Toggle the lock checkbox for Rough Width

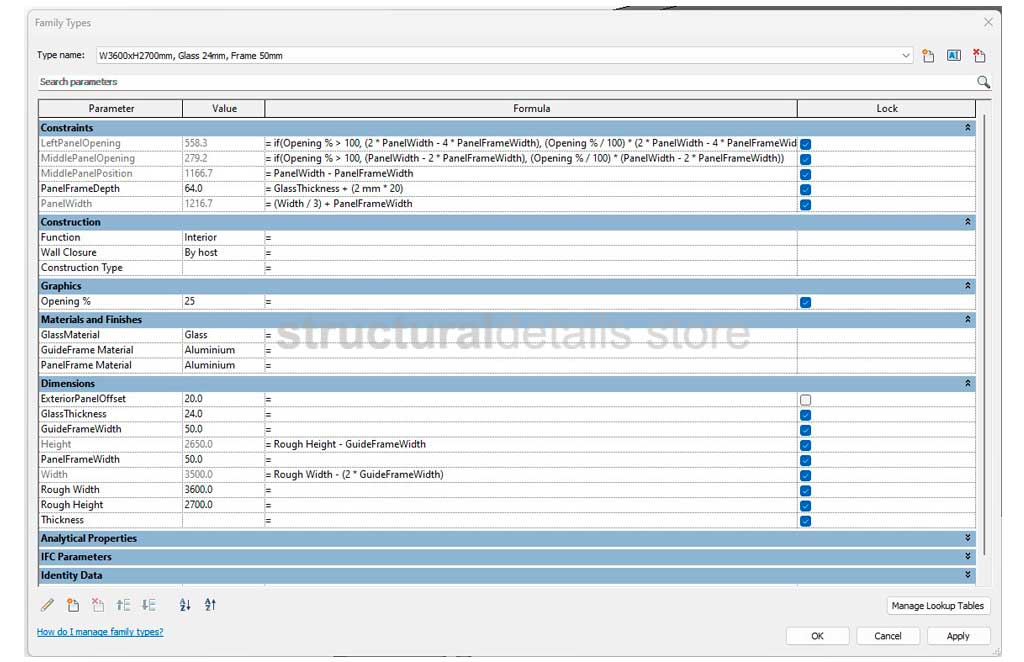coord(805,491)
